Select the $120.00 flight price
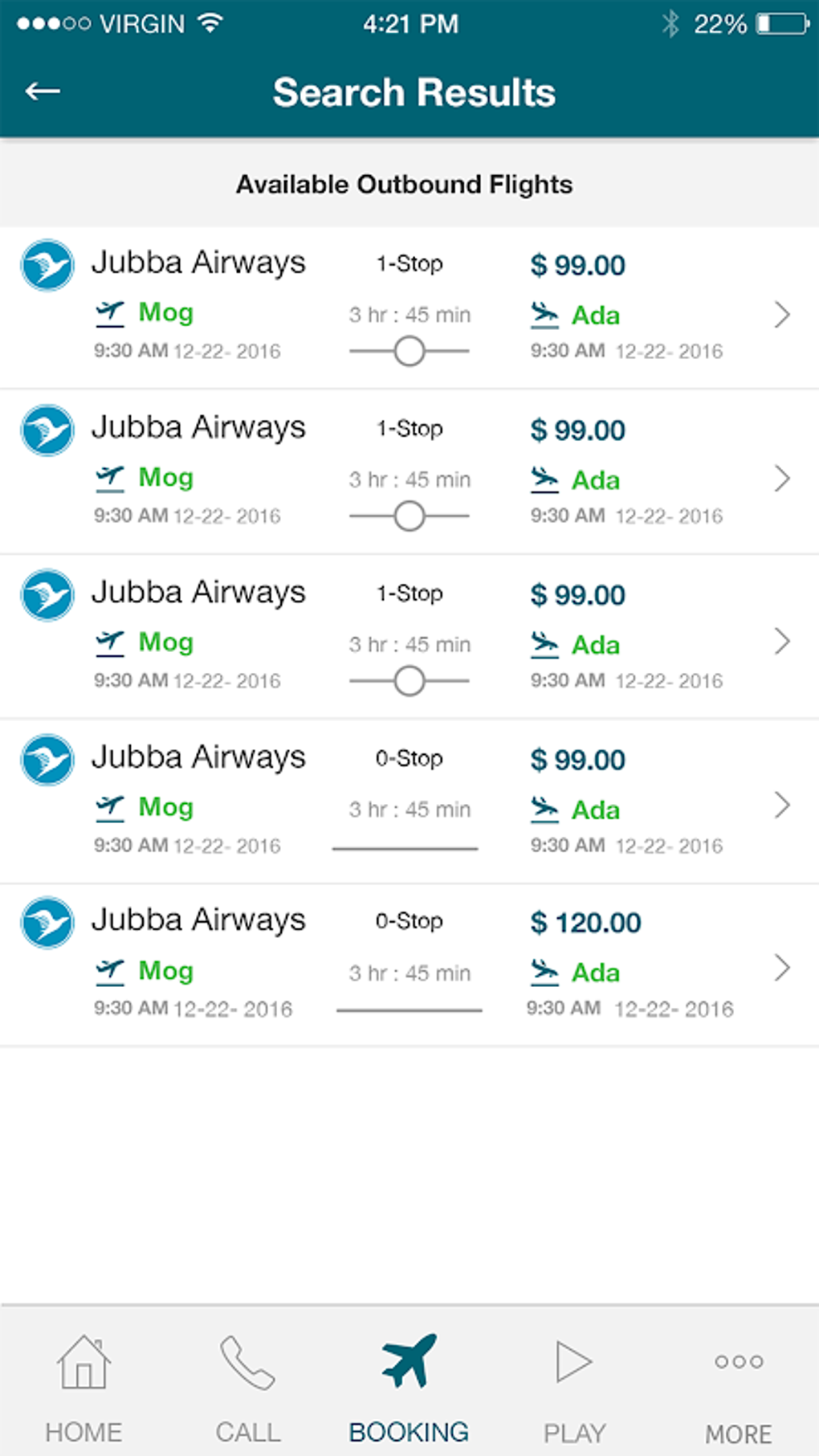The width and height of the screenshot is (819, 1456). pyautogui.click(x=585, y=923)
